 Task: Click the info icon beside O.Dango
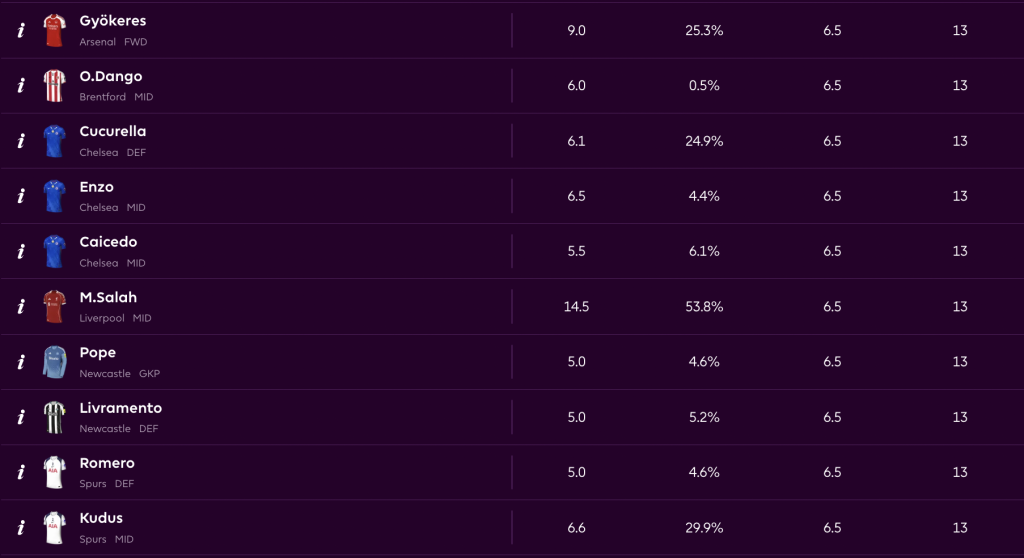(x=21, y=85)
